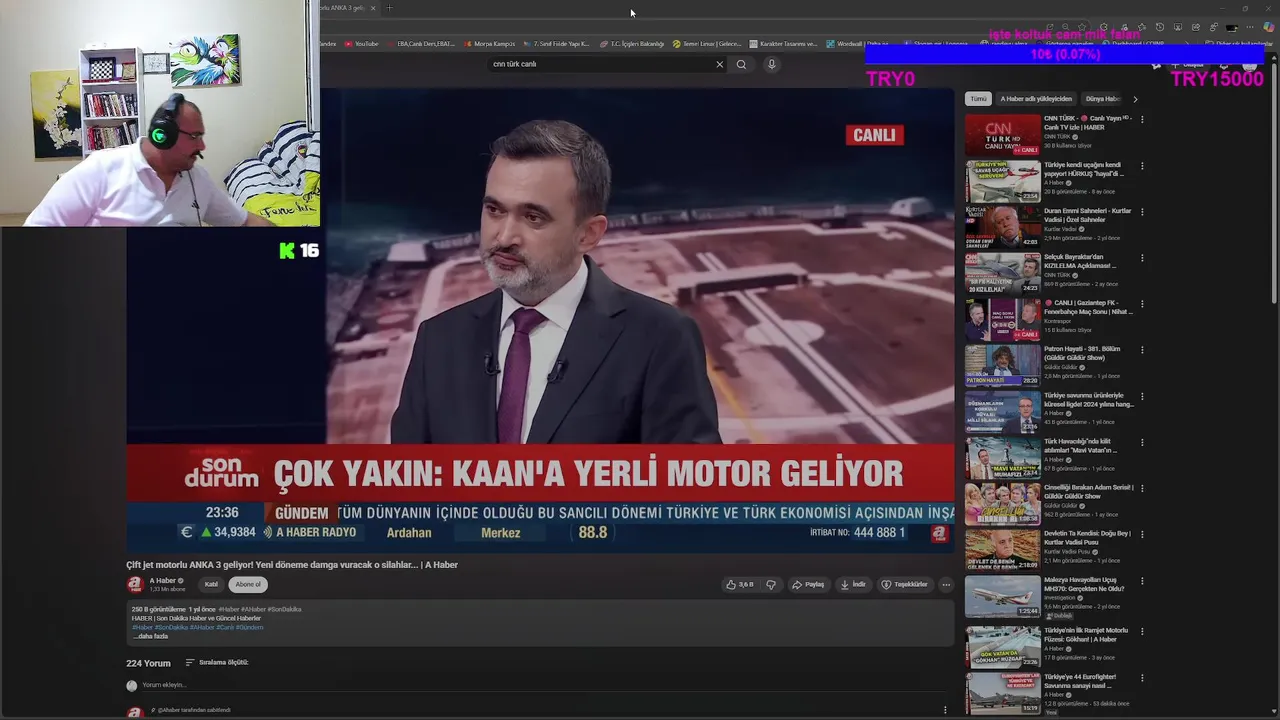Viewport: 1280px width, 720px height.
Task: Open T.C. İçişleri Bakanlığı bookmark
Action: tap(632, 44)
